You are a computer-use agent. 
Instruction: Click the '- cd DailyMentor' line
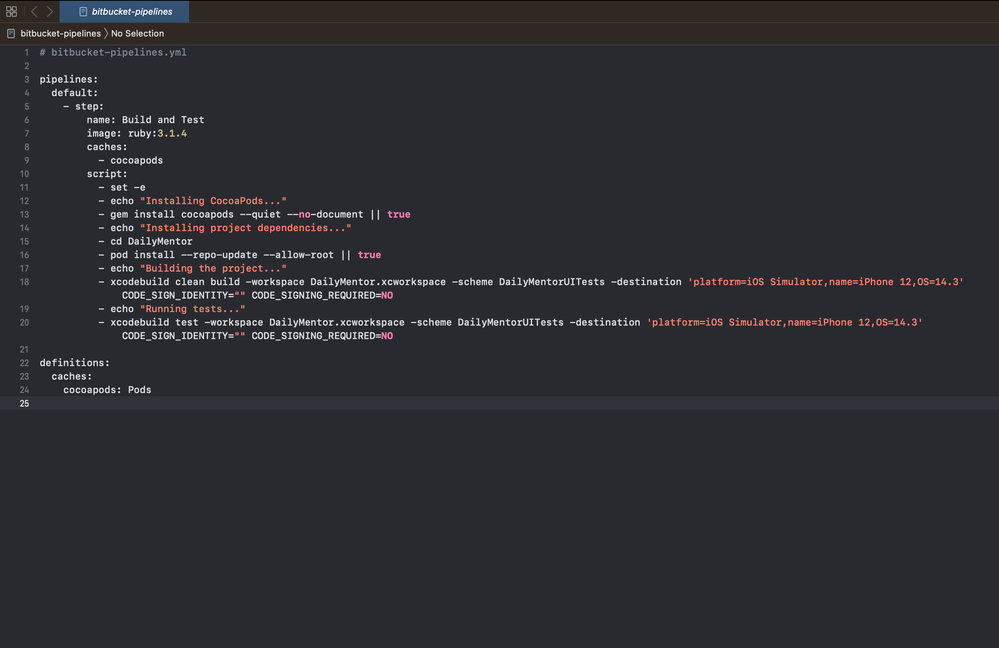(145, 241)
